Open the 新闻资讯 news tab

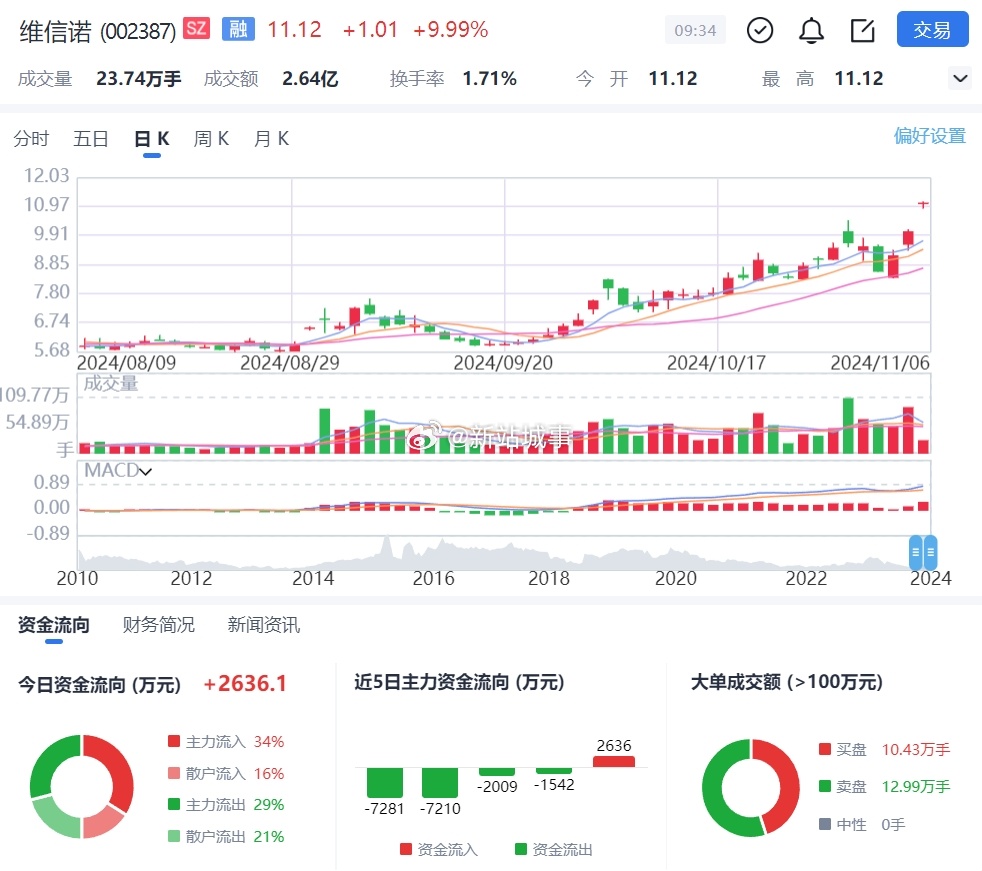pyautogui.click(x=264, y=624)
